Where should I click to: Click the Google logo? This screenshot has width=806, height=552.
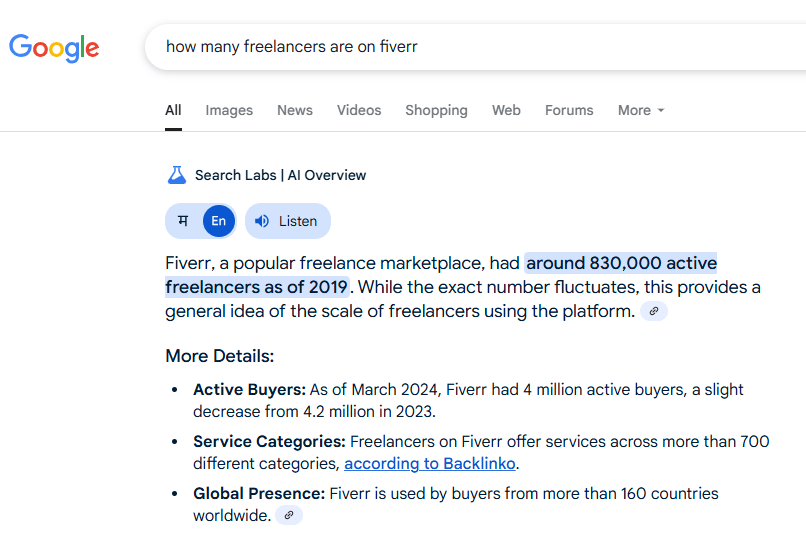point(54,48)
